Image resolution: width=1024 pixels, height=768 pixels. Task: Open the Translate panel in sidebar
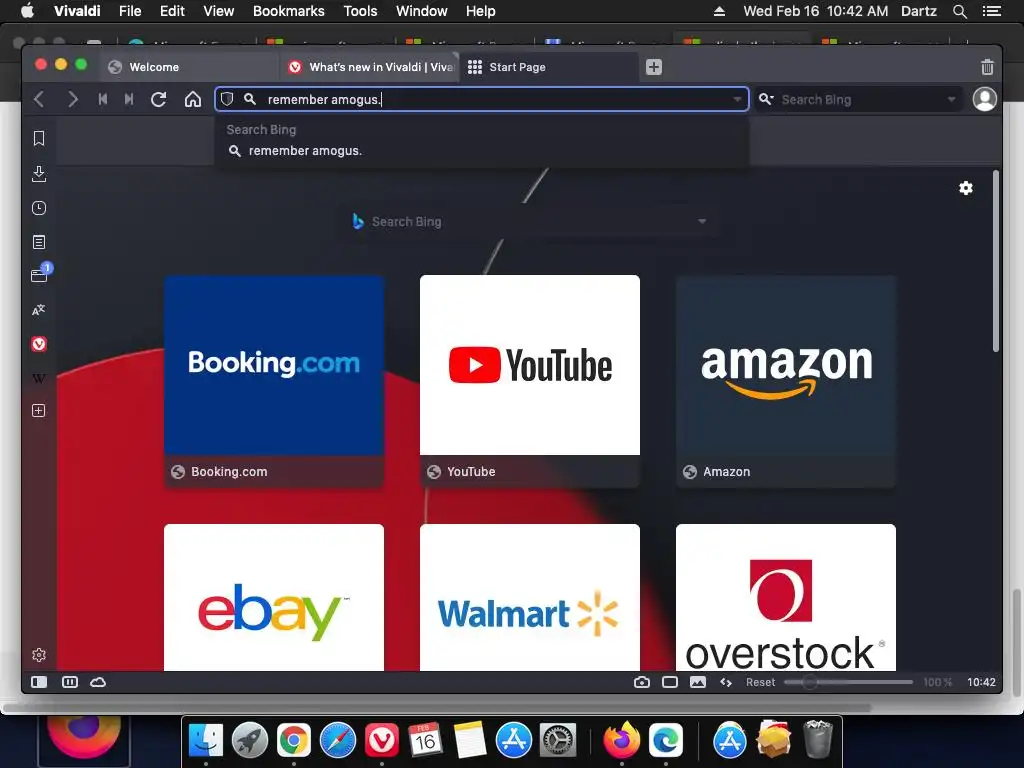tap(39, 310)
